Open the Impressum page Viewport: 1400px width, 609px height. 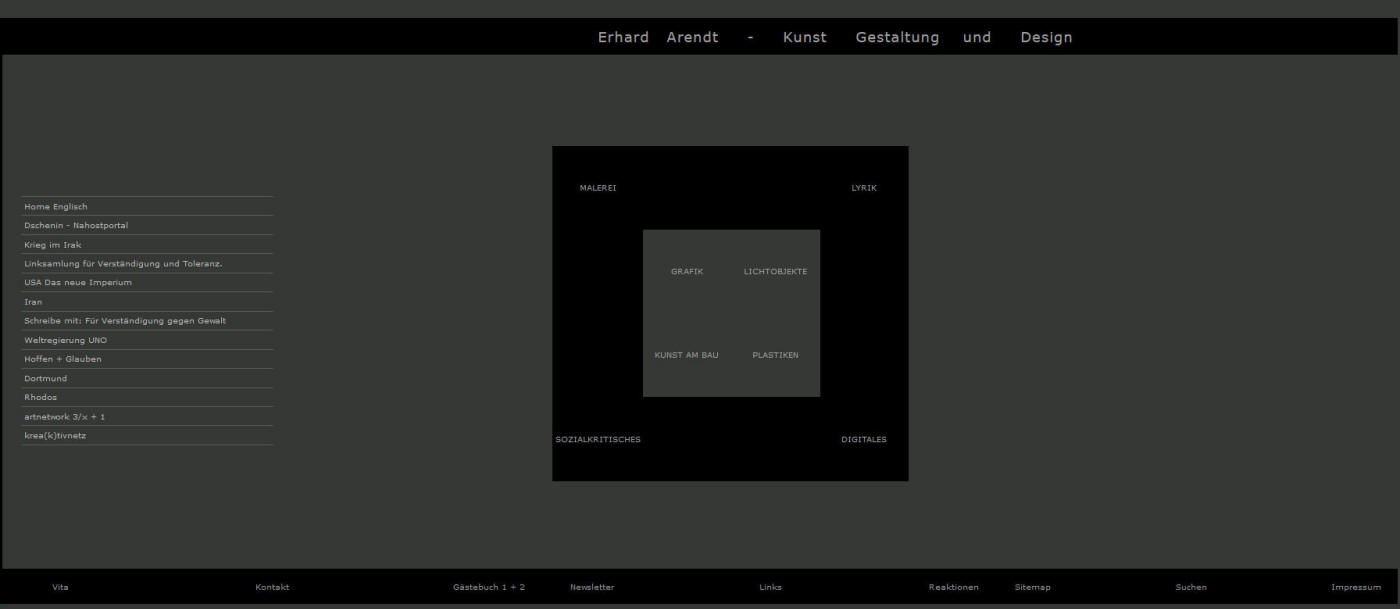1355,587
